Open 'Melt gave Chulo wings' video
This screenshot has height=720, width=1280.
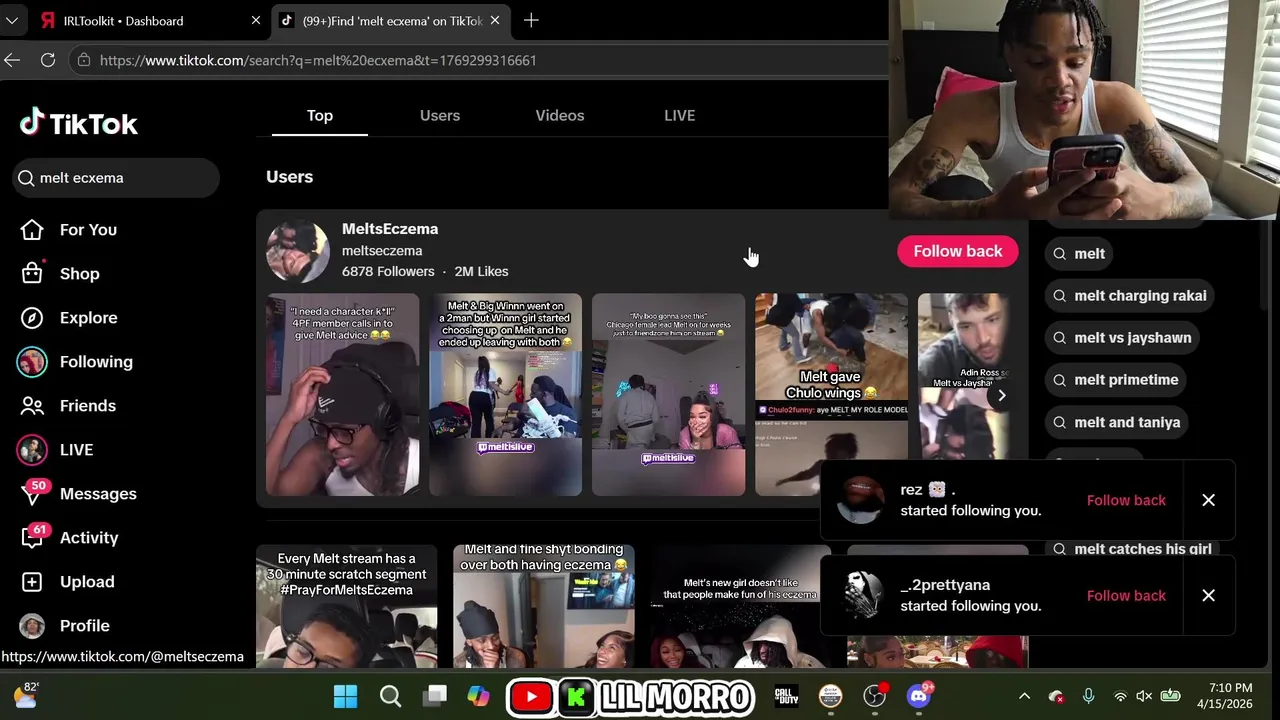[x=831, y=395]
